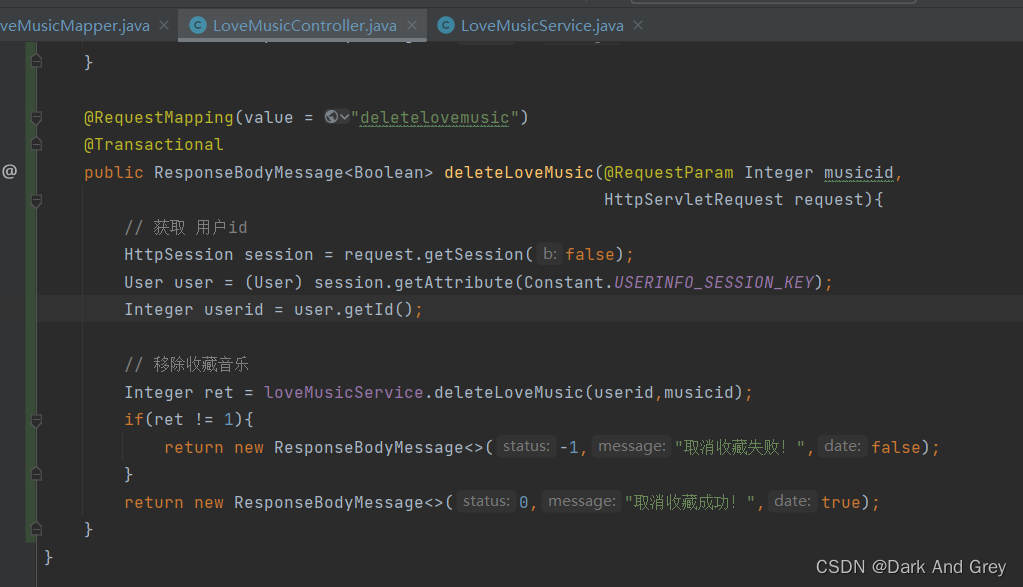Click the class icon on LoveMusicService.java tab
The height and width of the screenshot is (587, 1023).
pos(446,25)
